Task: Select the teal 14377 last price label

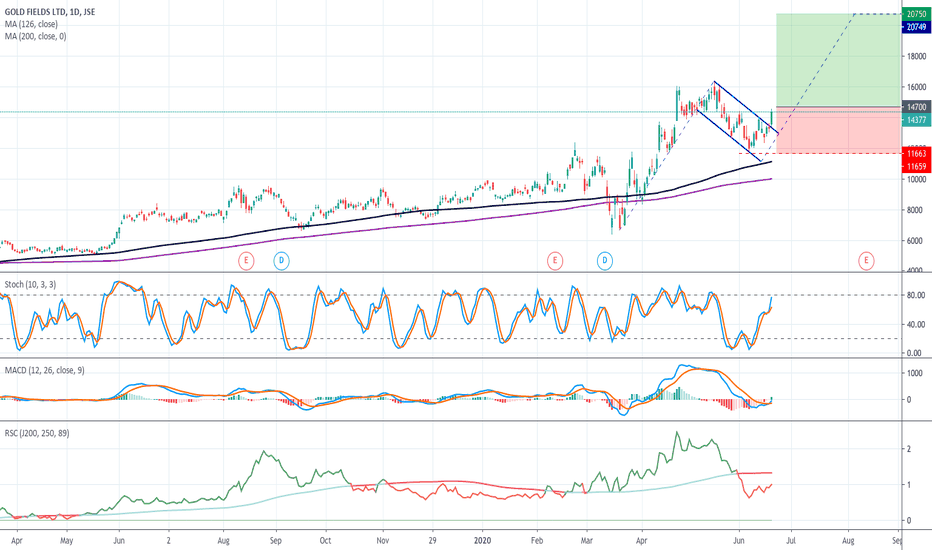Action: pyautogui.click(x=916, y=120)
